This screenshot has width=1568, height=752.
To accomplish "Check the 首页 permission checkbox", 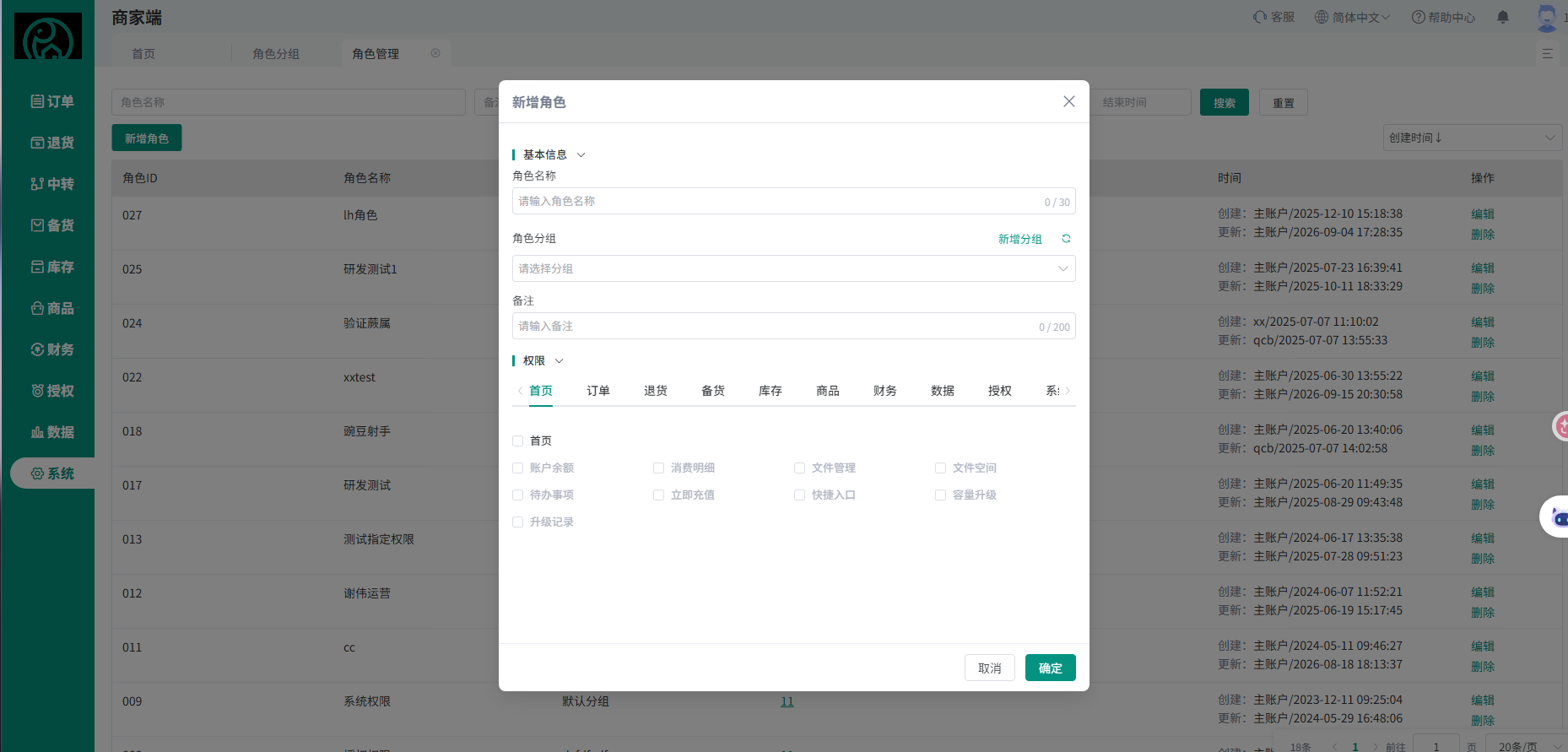I will pos(517,441).
